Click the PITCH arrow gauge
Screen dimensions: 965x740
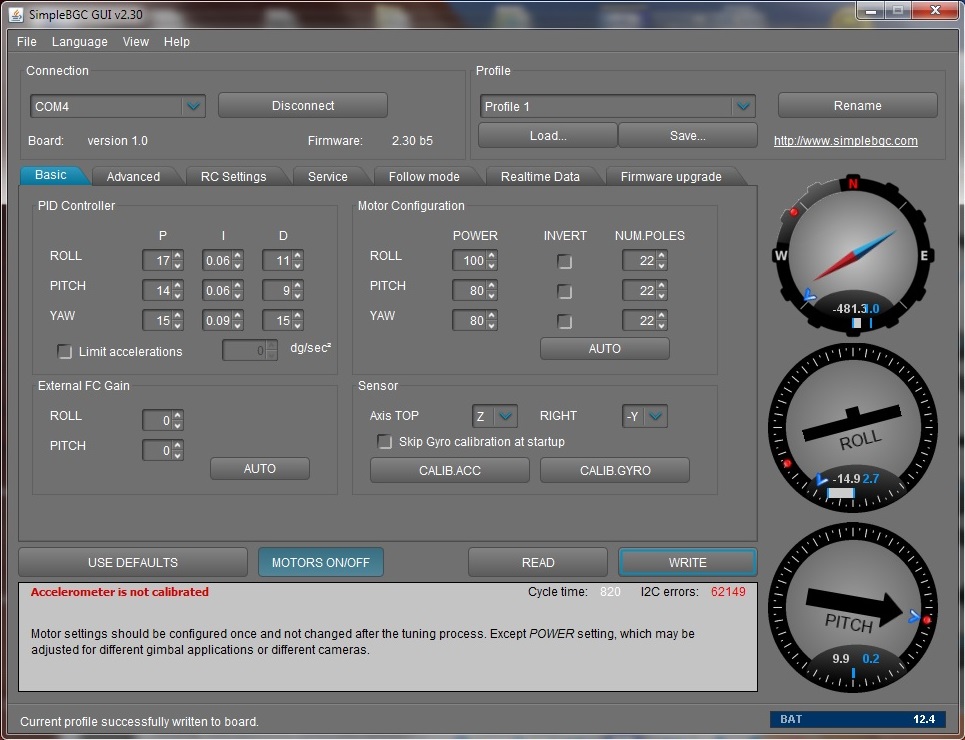click(x=853, y=612)
